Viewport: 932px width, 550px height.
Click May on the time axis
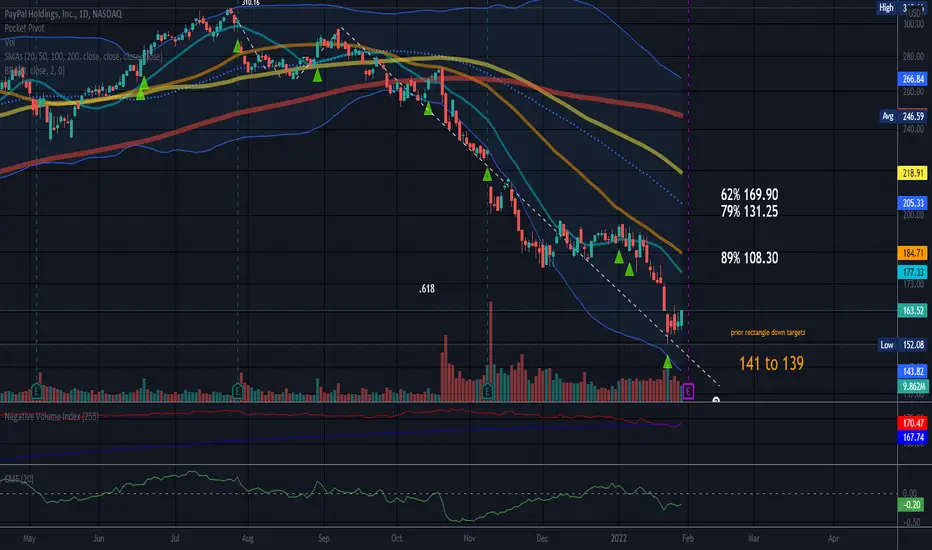[29, 538]
